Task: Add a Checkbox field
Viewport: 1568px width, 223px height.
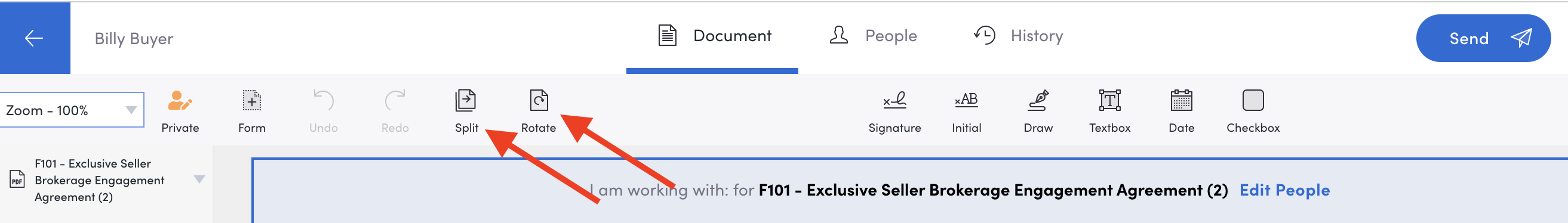Action: tap(1253, 100)
